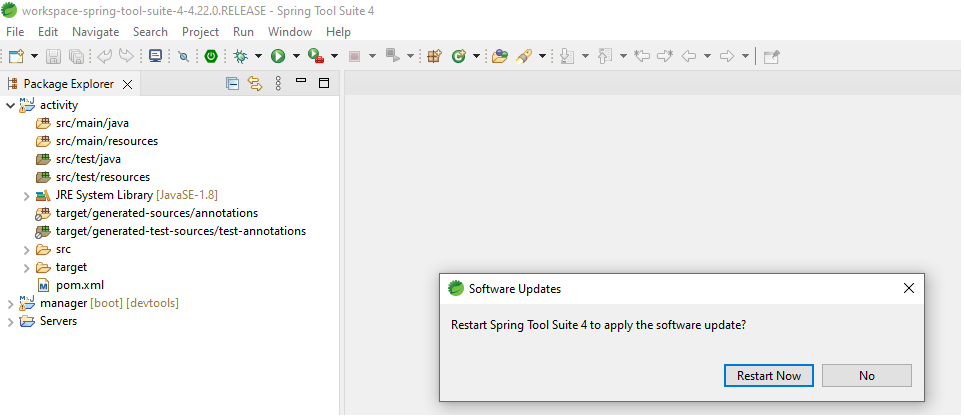Click the New Java Package icon
Viewport: 964px width, 417px height.
[435, 56]
